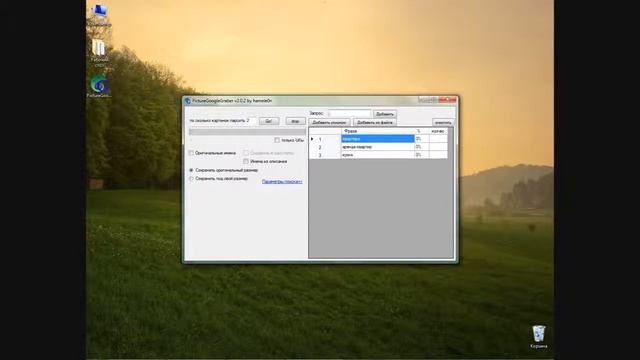Click the очистить button above the table
This screenshot has height=360, width=640.
(443, 122)
